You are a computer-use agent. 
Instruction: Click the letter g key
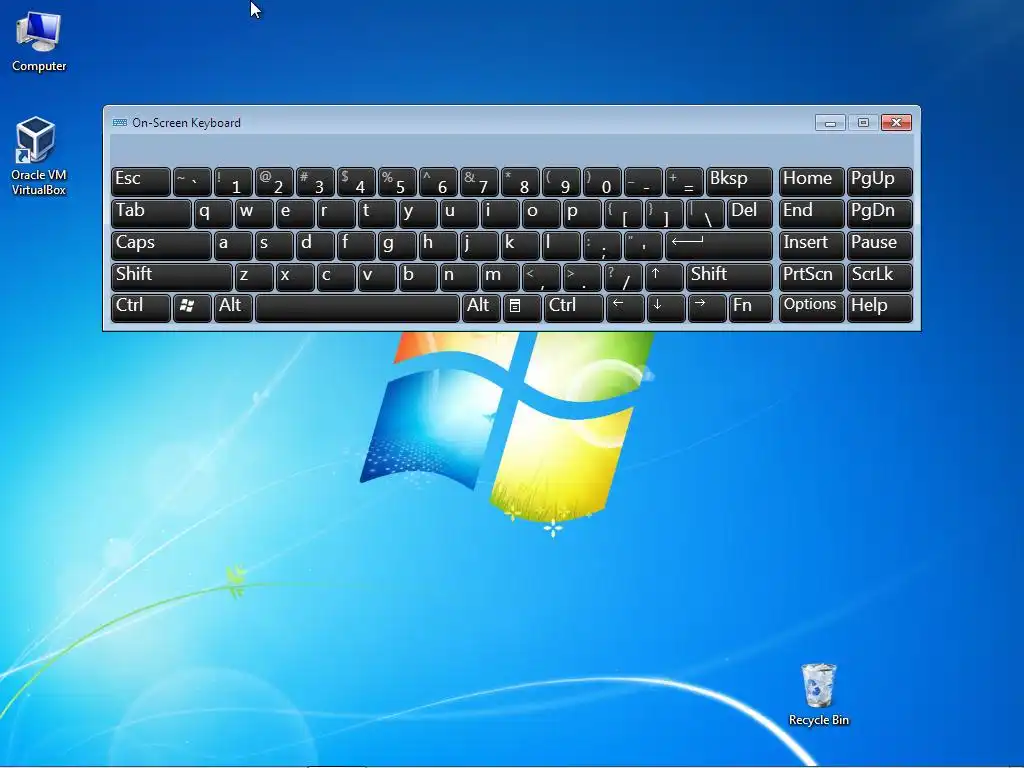click(397, 245)
